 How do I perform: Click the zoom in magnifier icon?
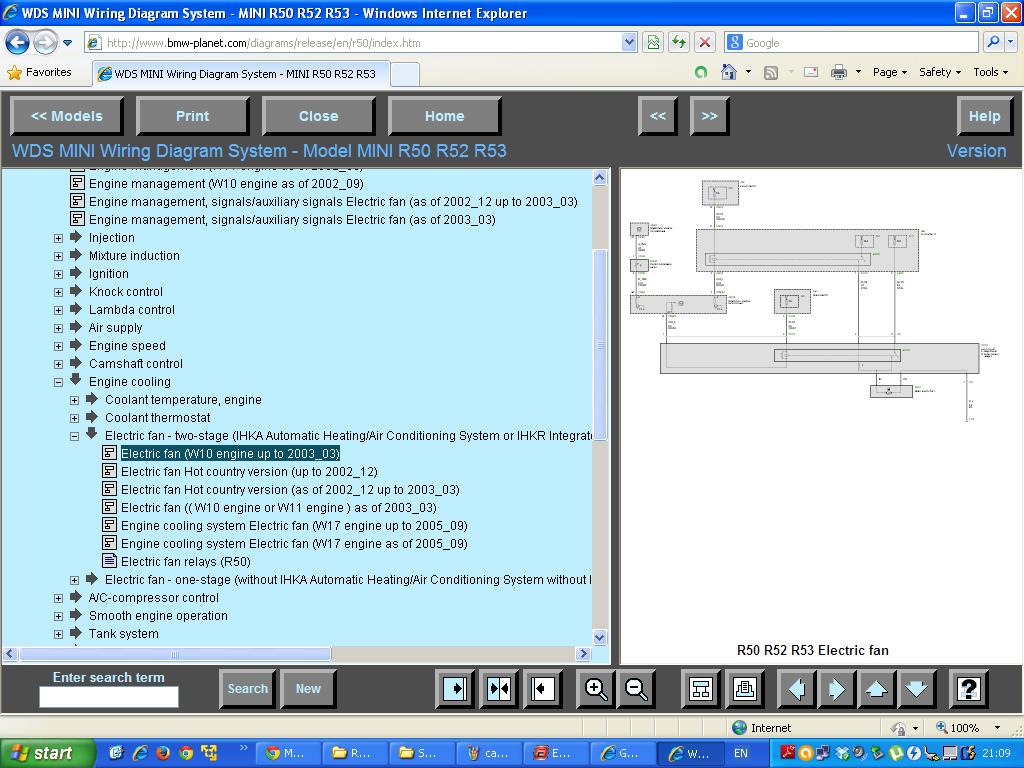click(596, 689)
